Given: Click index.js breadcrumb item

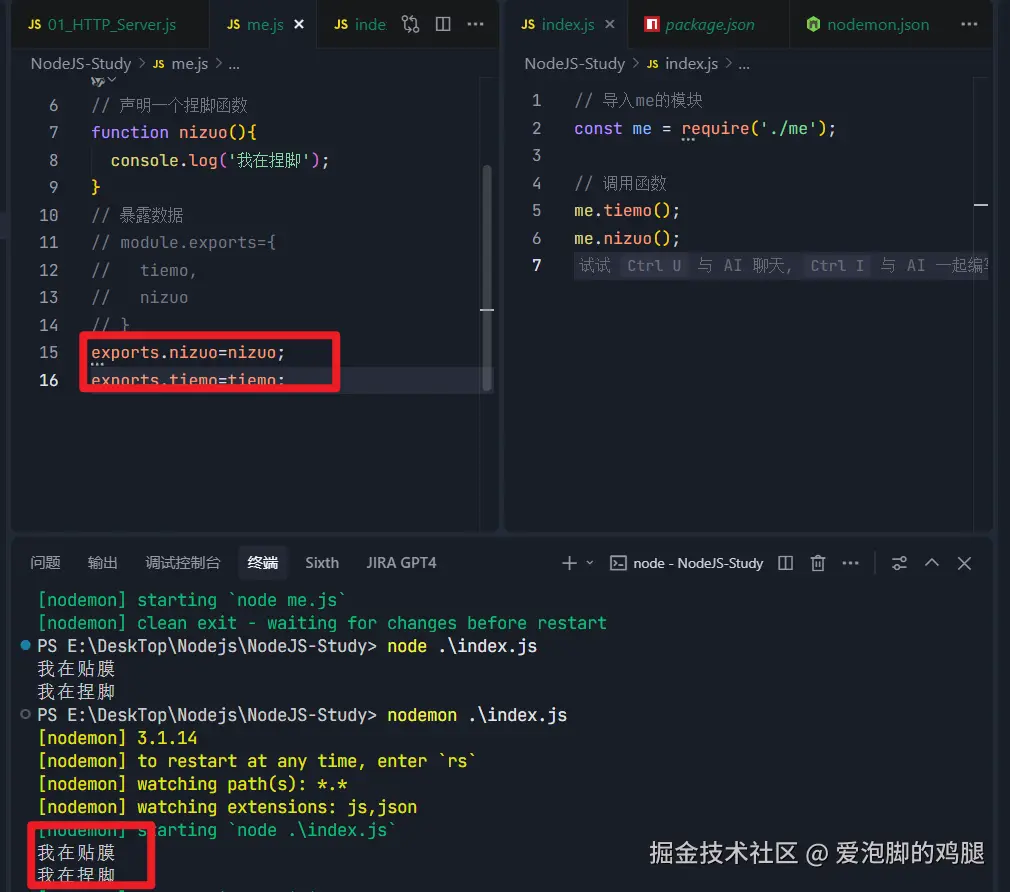Looking at the screenshot, I should (682, 64).
